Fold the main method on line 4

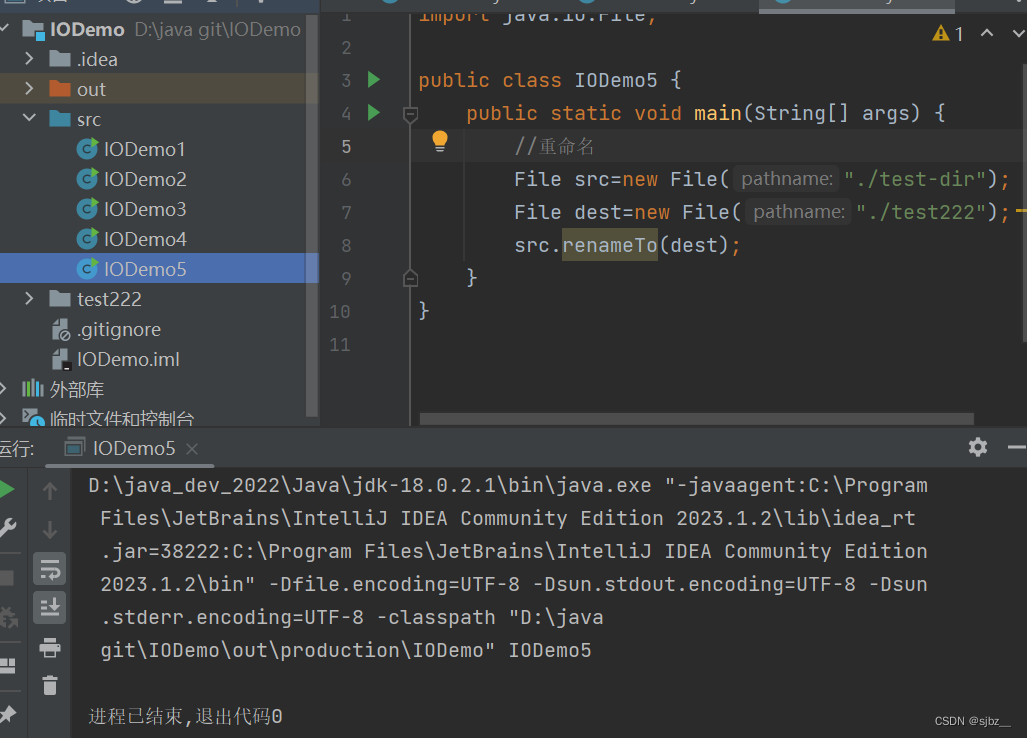pos(410,115)
